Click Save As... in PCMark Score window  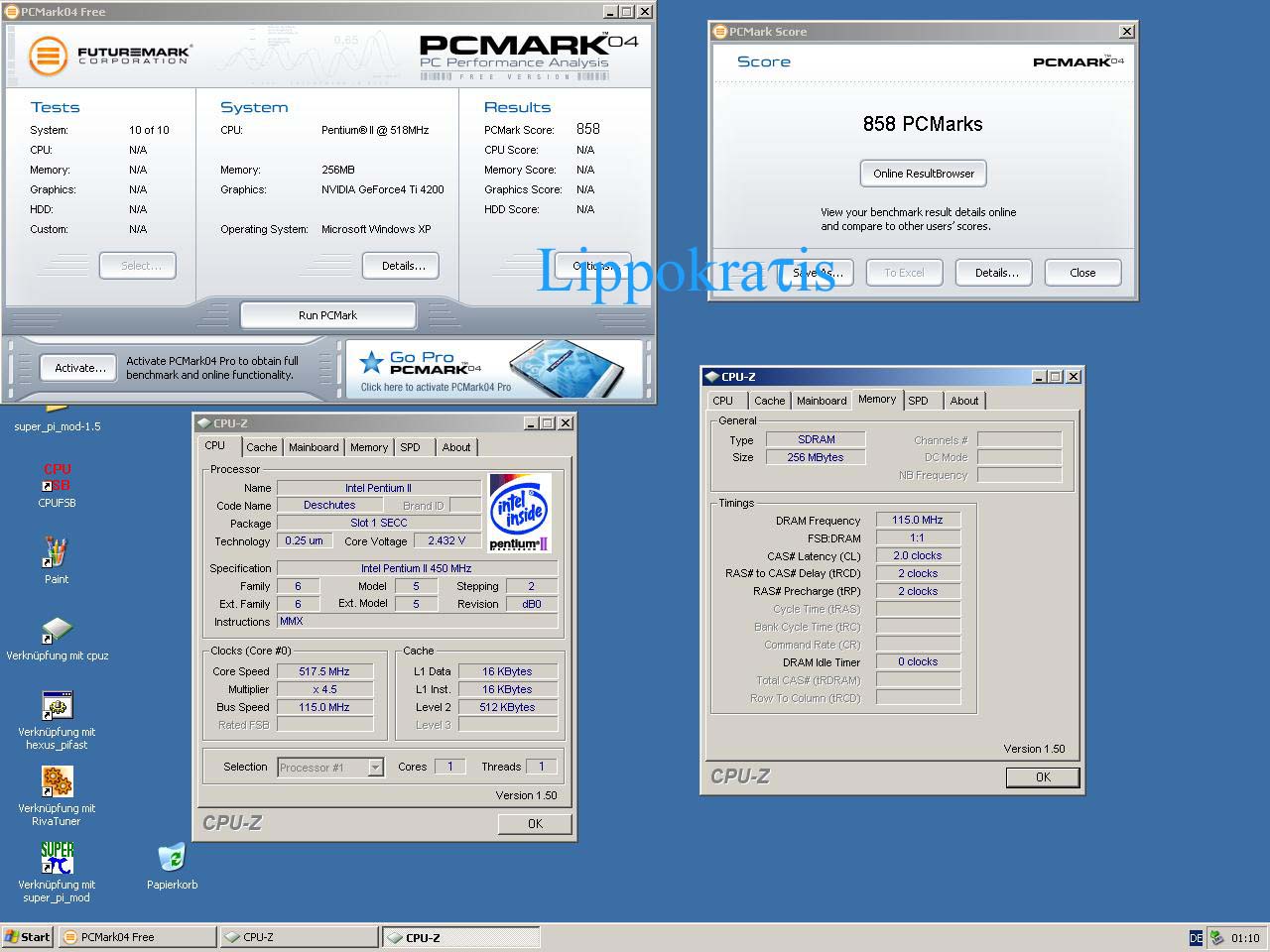818,273
